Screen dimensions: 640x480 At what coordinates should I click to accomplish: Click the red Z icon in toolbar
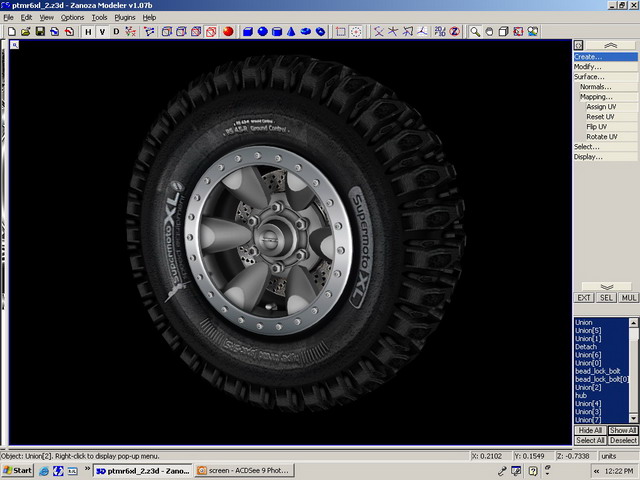coord(454,31)
